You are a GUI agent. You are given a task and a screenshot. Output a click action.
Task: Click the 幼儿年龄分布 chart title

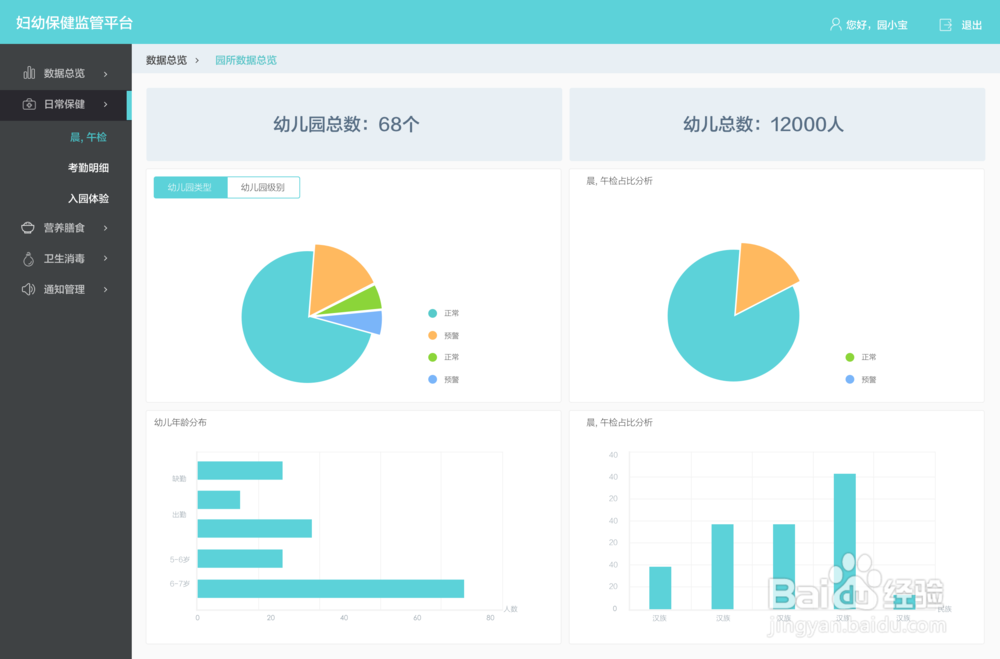pos(180,422)
